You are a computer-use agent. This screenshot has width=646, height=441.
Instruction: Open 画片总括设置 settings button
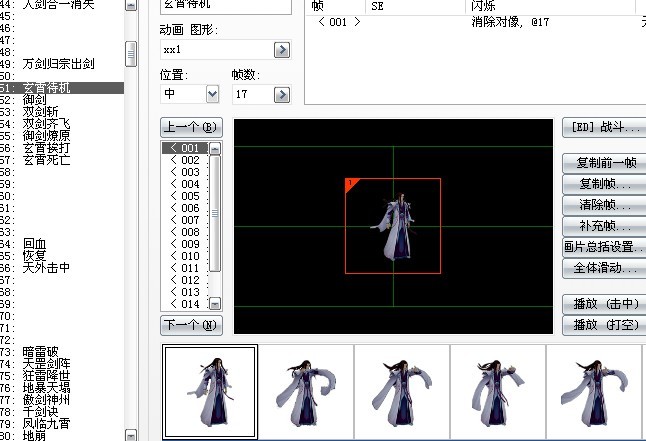click(x=604, y=247)
